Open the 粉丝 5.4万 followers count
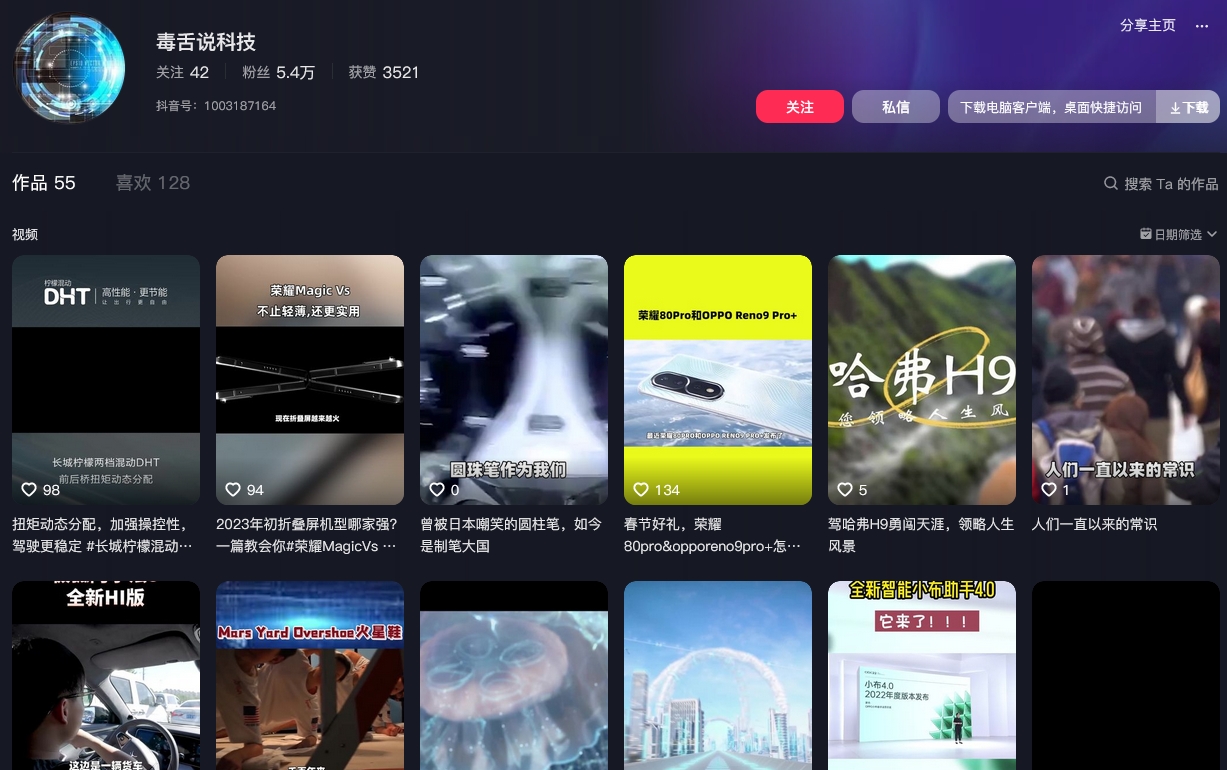This screenshot has height=770, width=1227. tap(278, 73)
